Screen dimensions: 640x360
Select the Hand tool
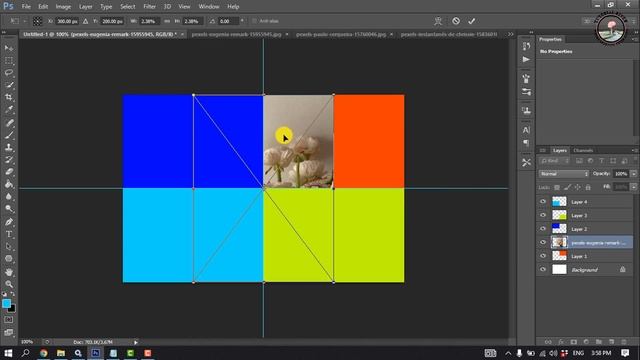(x=9, y=272)
